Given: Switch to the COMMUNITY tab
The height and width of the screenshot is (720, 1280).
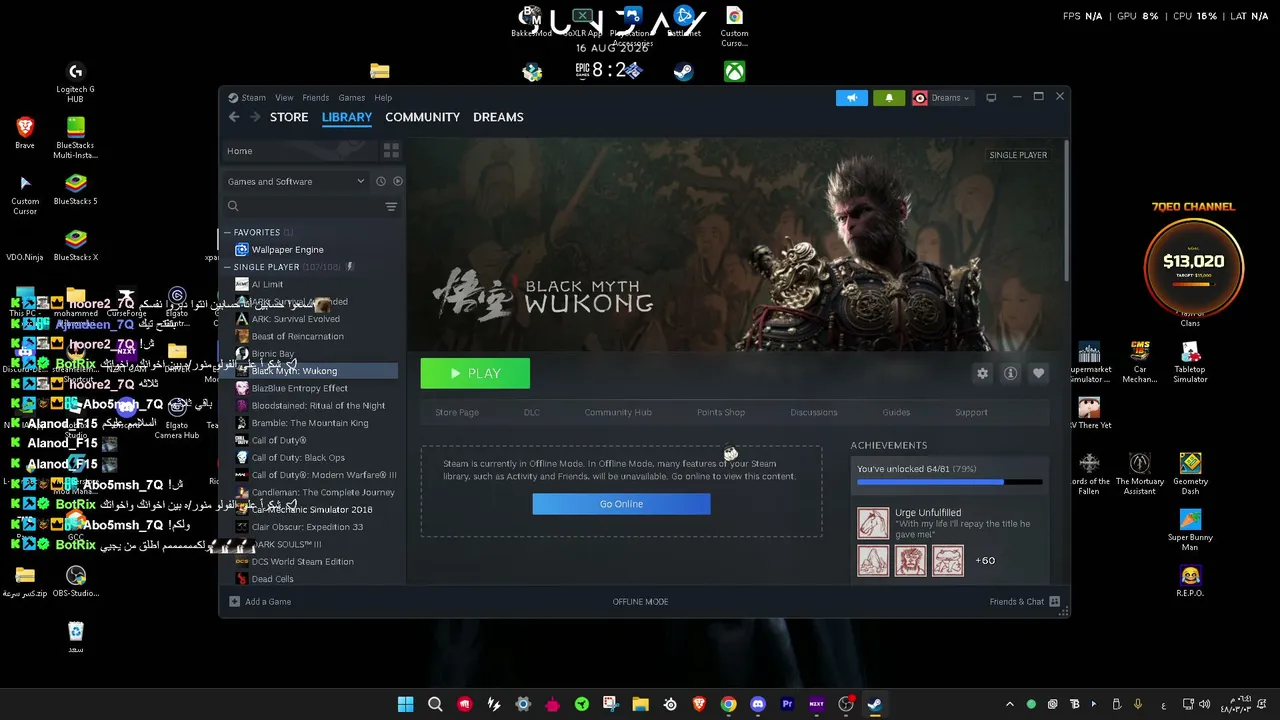Looking at the screenshot, I should click(422, 117).
